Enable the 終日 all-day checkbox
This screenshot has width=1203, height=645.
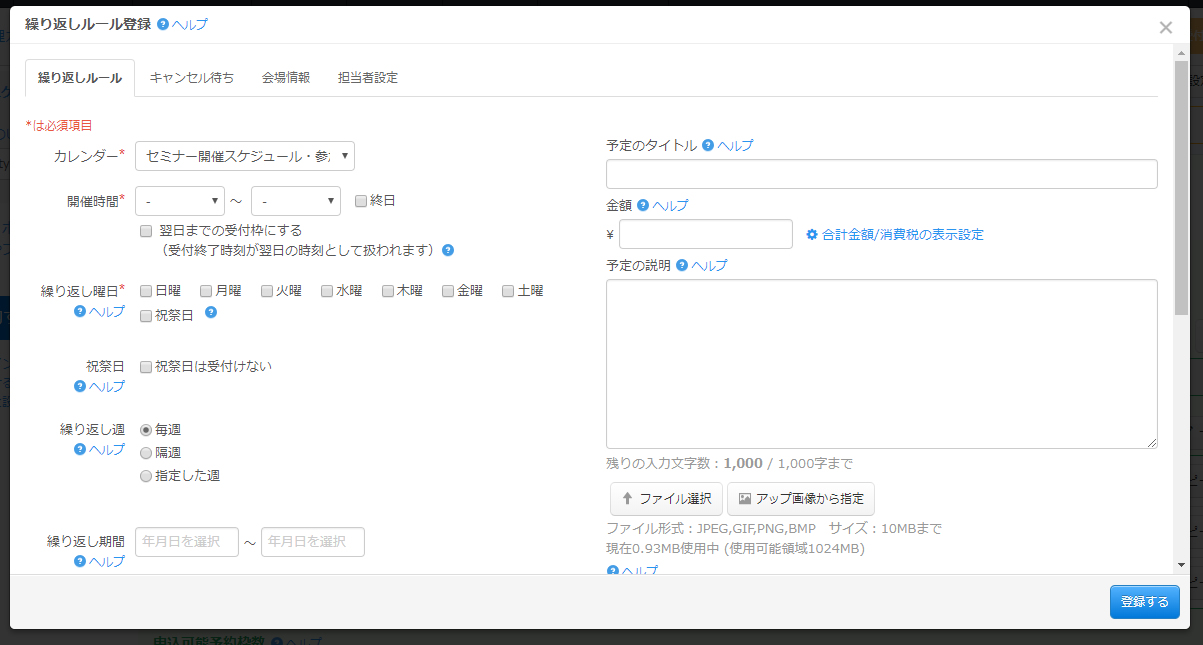coord(361,200)
